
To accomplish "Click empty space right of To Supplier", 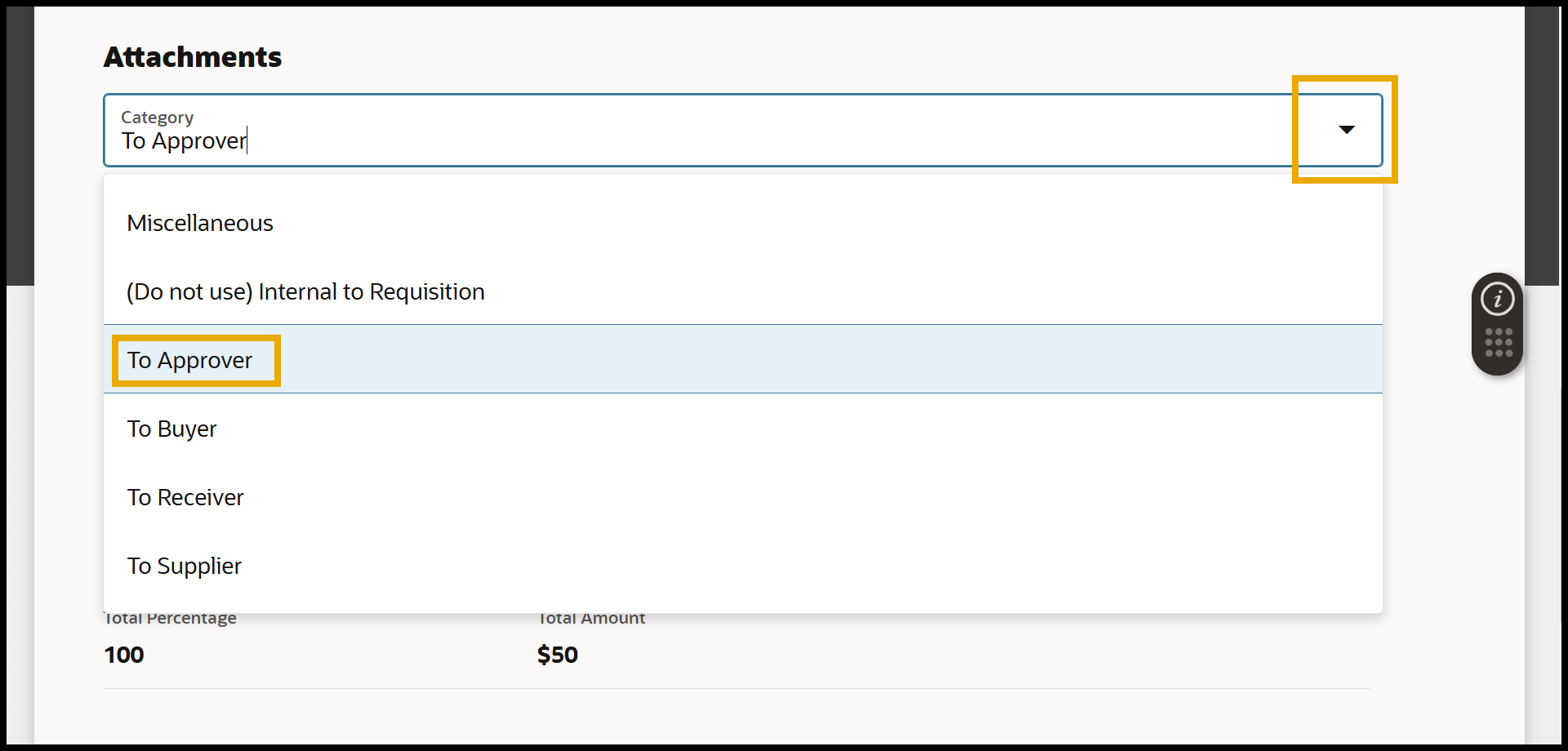I will pos(817,566).
